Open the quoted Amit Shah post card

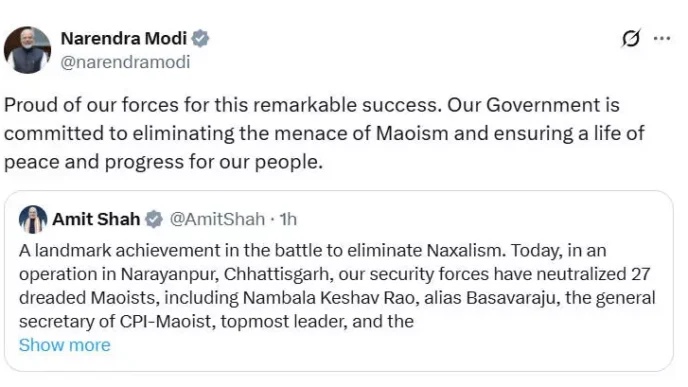pos(339,281)
